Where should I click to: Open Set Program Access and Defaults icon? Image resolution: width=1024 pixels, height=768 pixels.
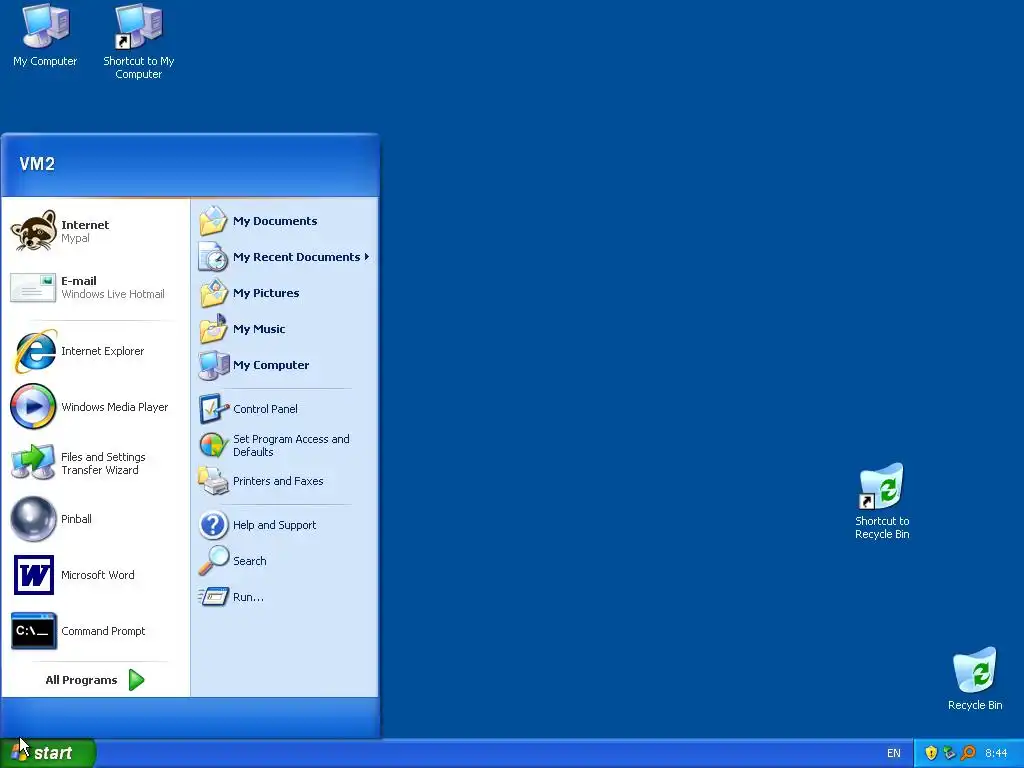click(214, 445)
